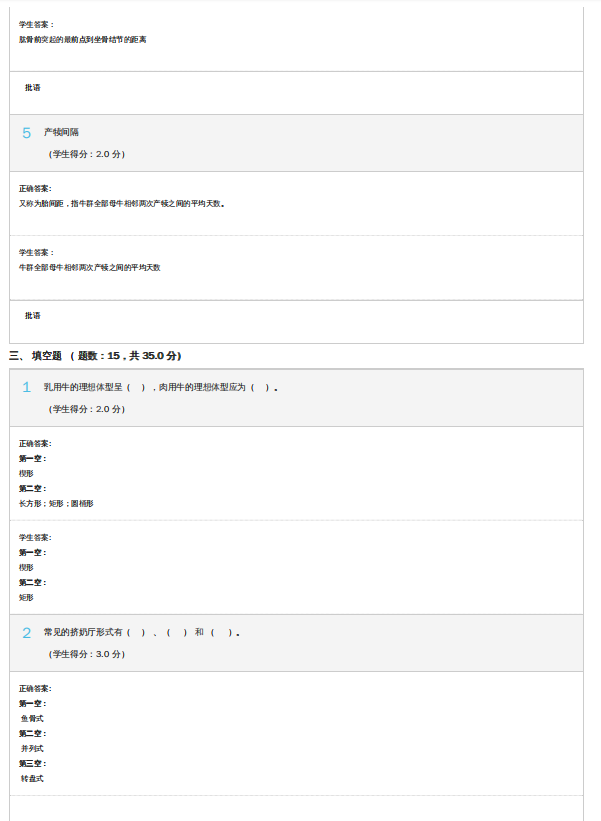Click the correct answer 鱼骨式

coord(32,718)
